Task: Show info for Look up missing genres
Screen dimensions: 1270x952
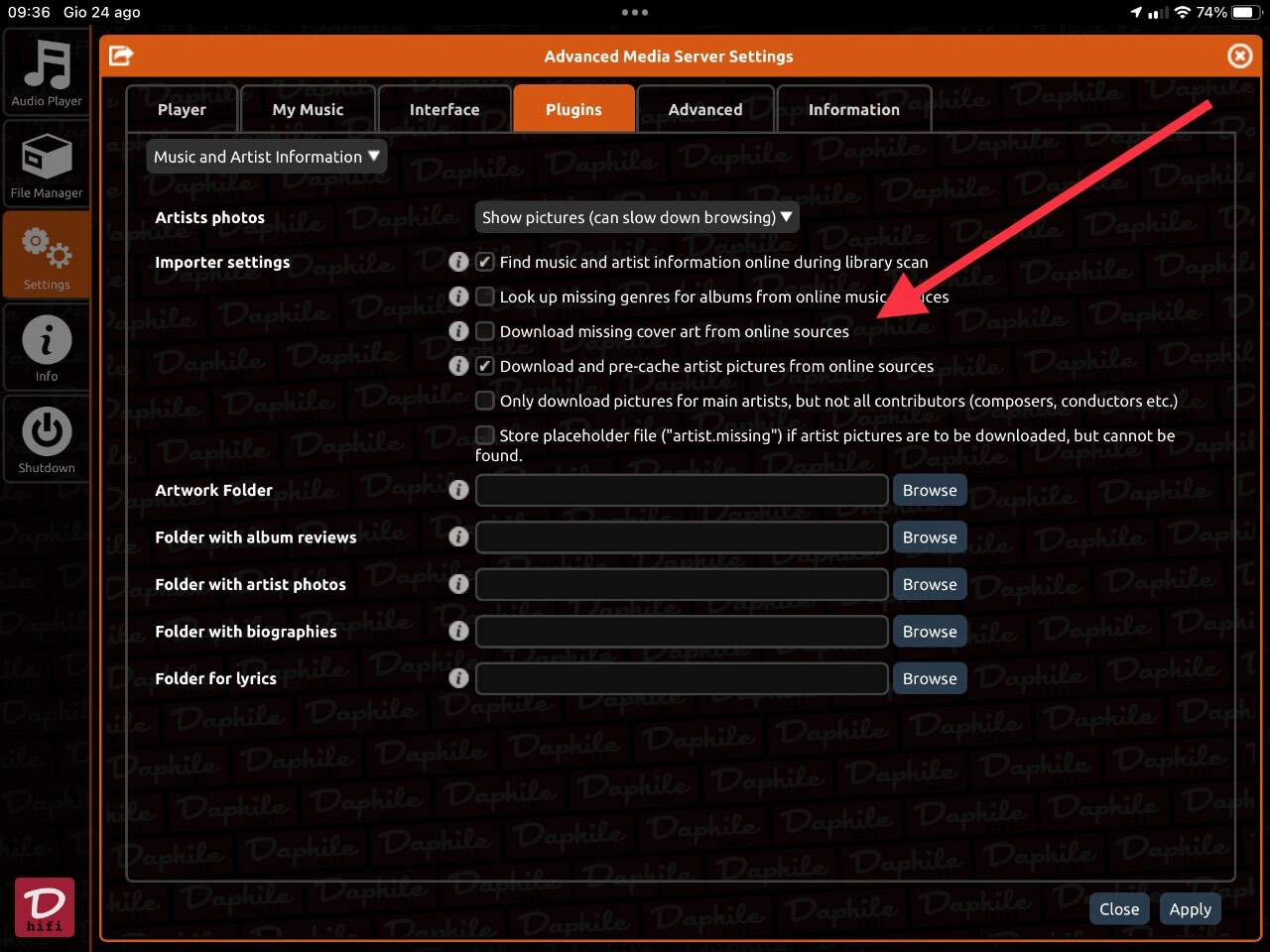Action: (458, 297)
